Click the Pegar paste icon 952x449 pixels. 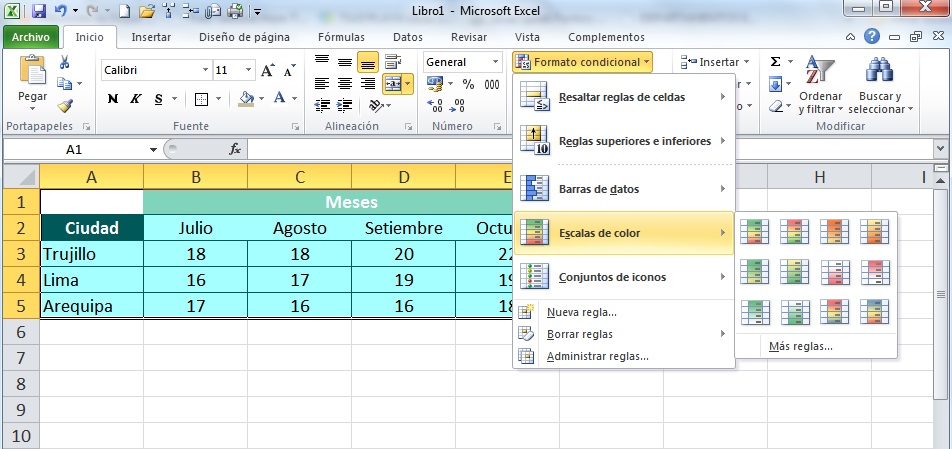click(x=32, y=73)
